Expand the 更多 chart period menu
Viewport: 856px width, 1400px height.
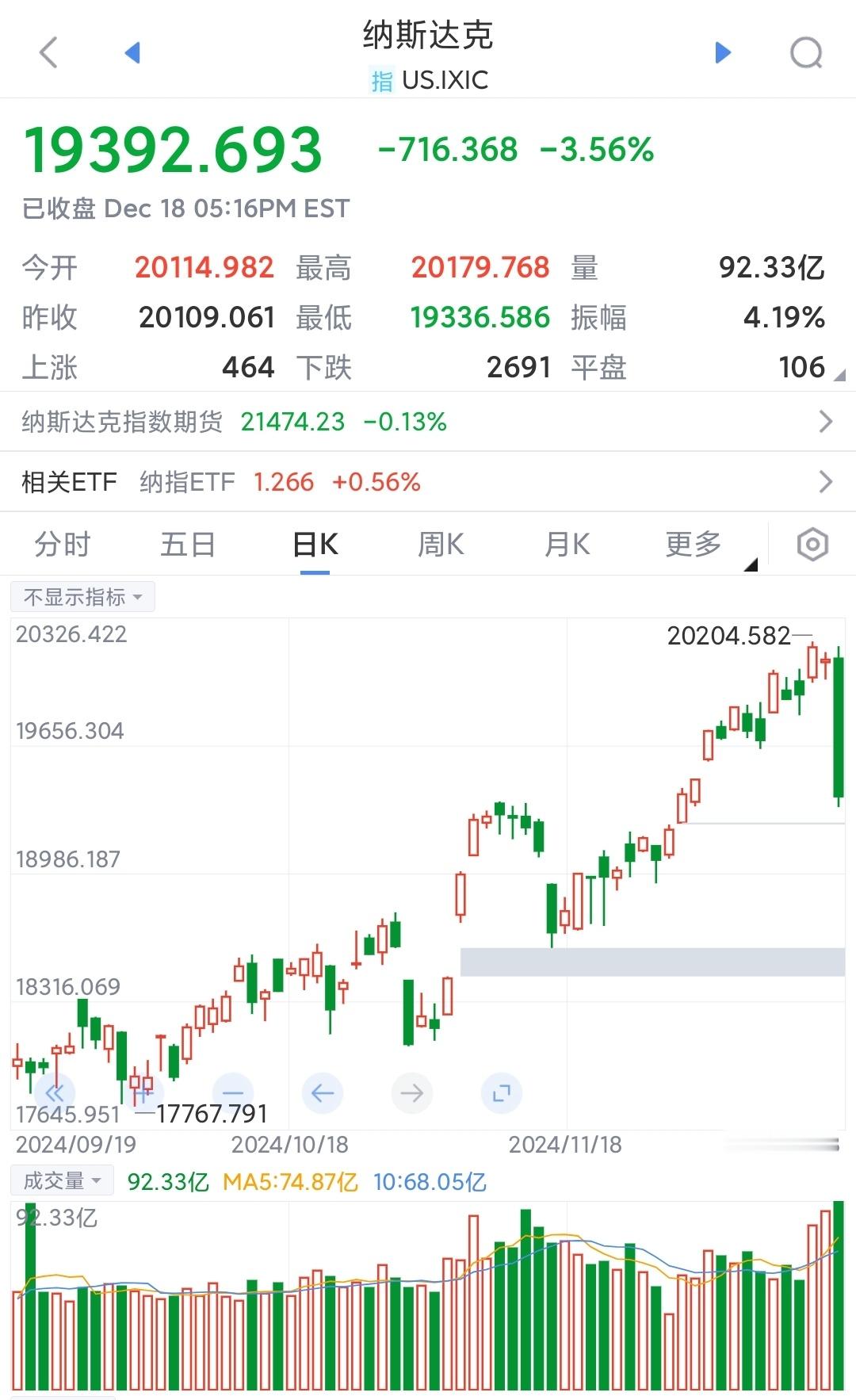tap(694, 545)
